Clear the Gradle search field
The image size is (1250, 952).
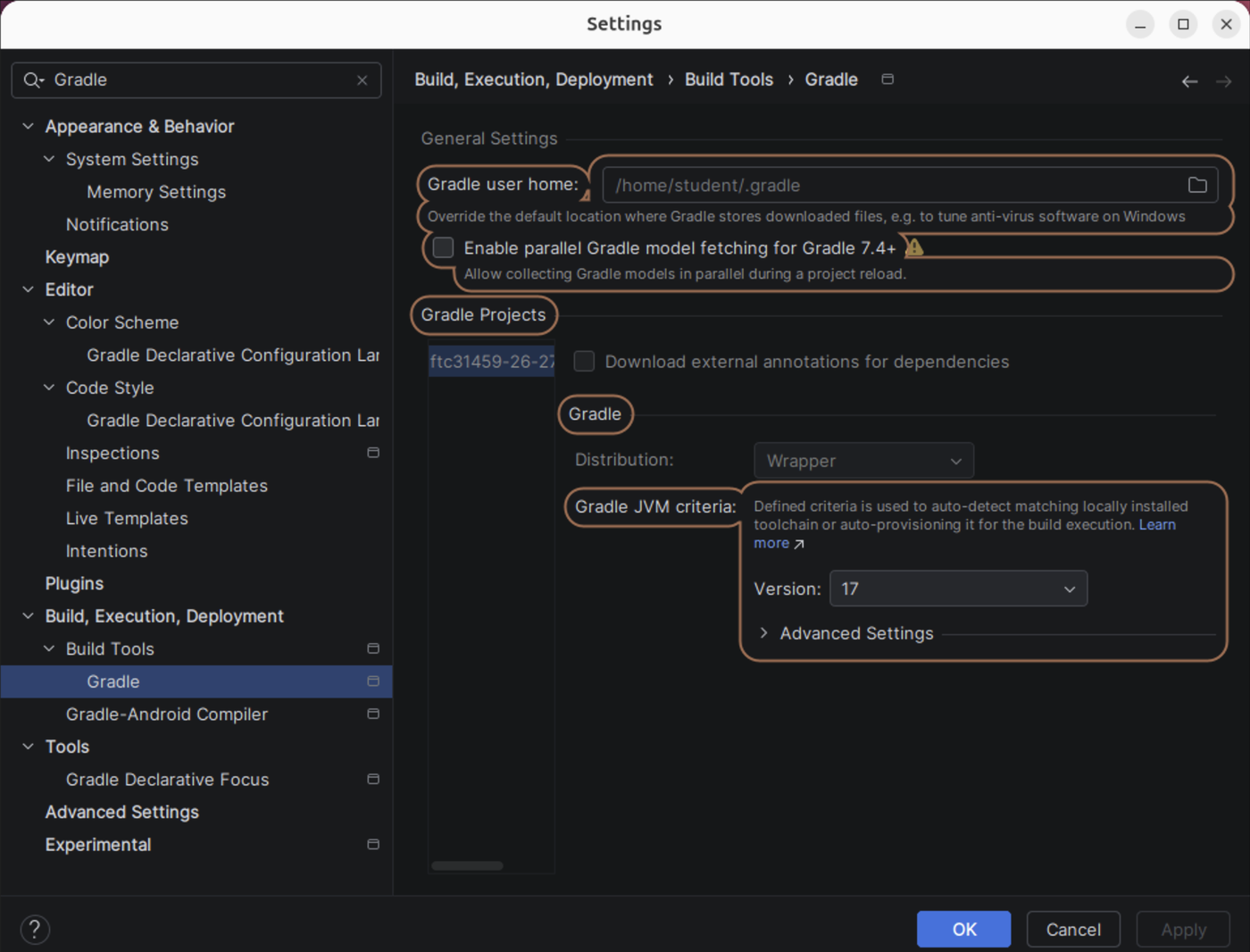point(362,80)
